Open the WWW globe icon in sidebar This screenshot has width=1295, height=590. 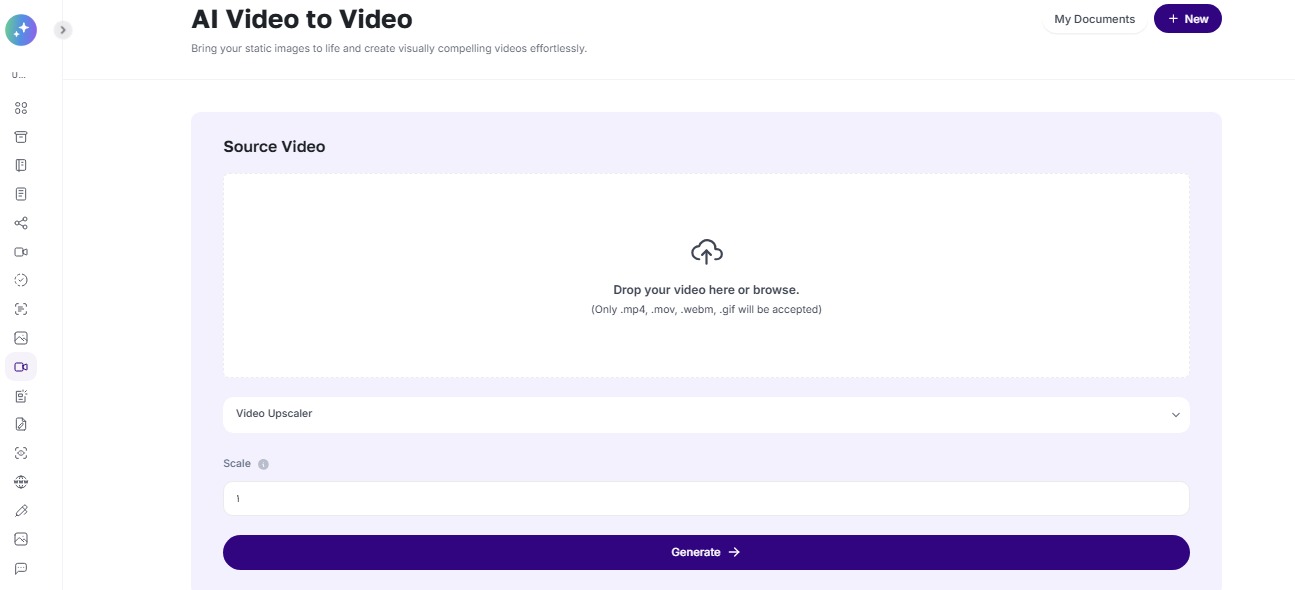[21, 482]
